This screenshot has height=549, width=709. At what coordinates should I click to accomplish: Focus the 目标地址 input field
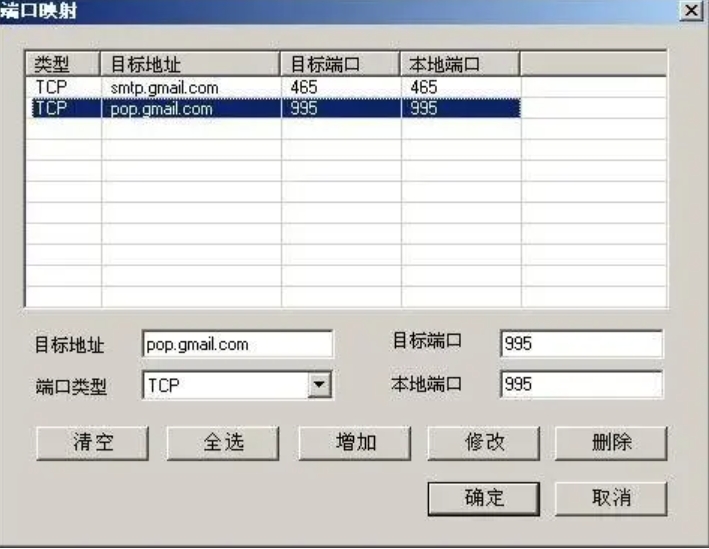(x=238, y=344)
